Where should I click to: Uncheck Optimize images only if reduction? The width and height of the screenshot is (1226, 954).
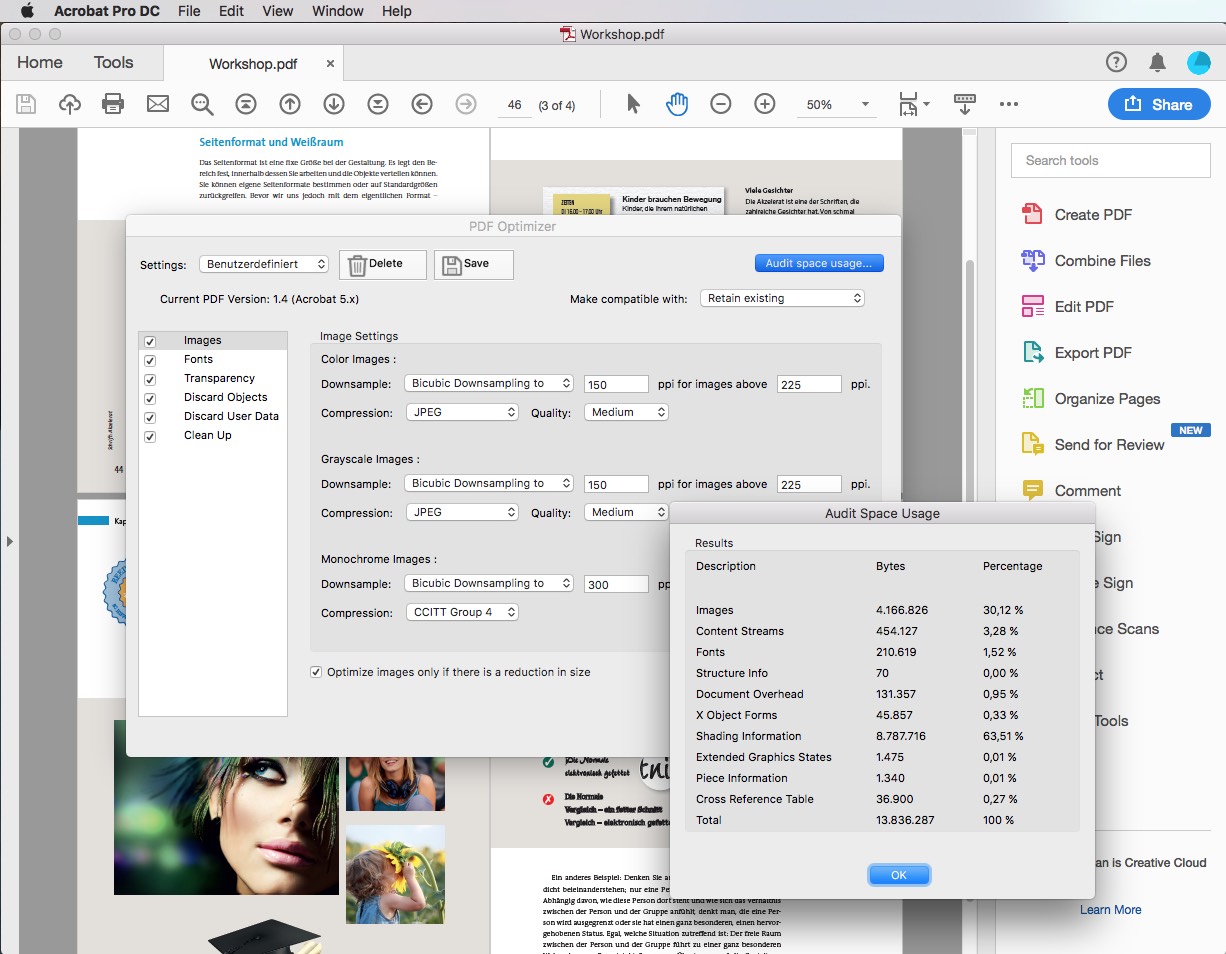(316, 672)
